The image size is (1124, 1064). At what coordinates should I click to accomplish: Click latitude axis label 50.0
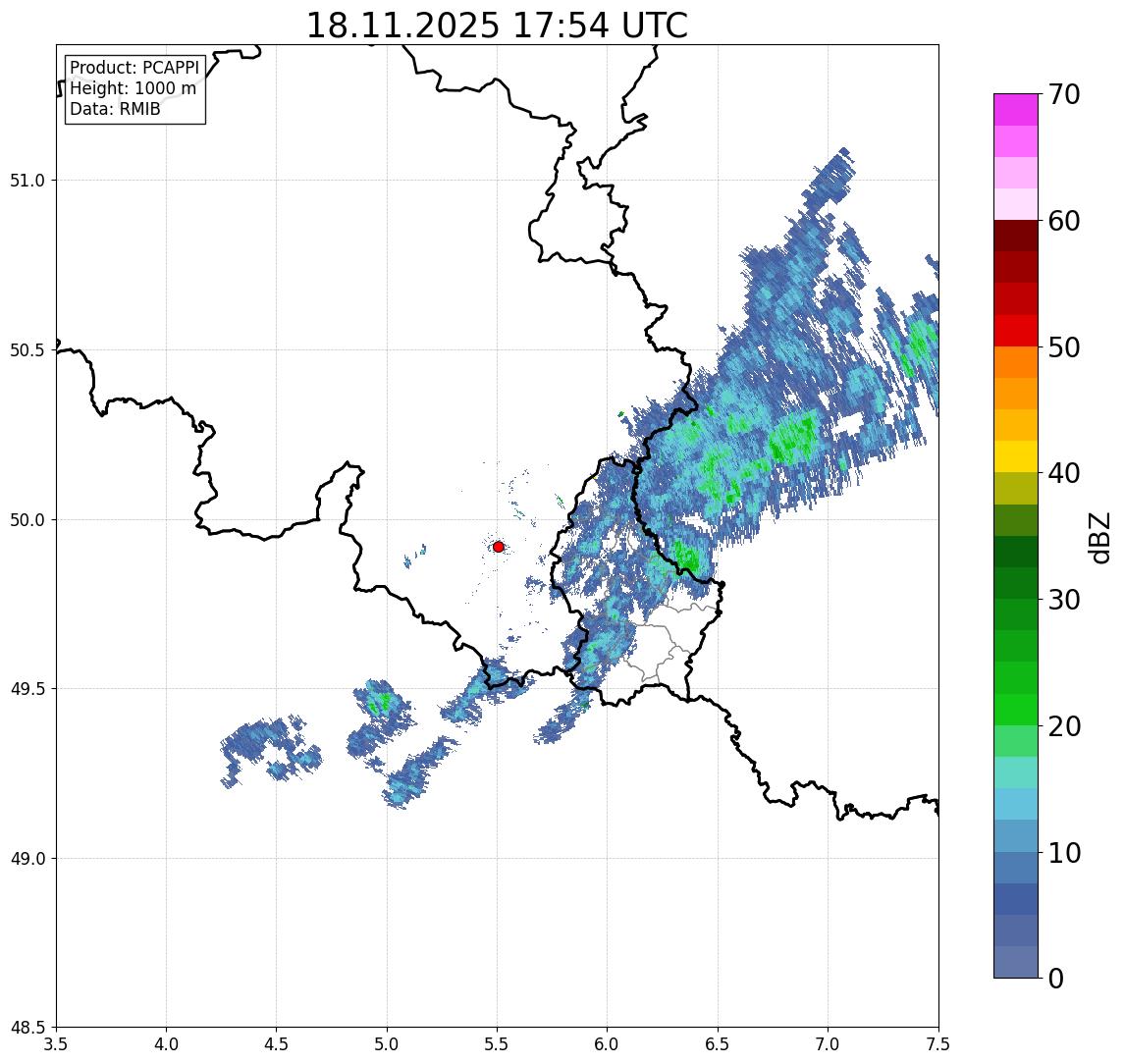point(27,520)
